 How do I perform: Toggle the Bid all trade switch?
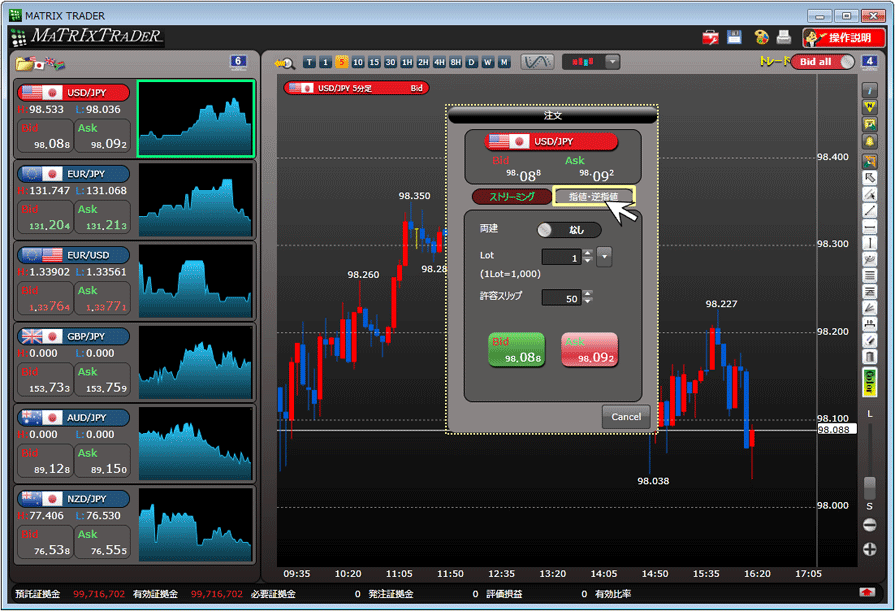(x=822, y=62)
